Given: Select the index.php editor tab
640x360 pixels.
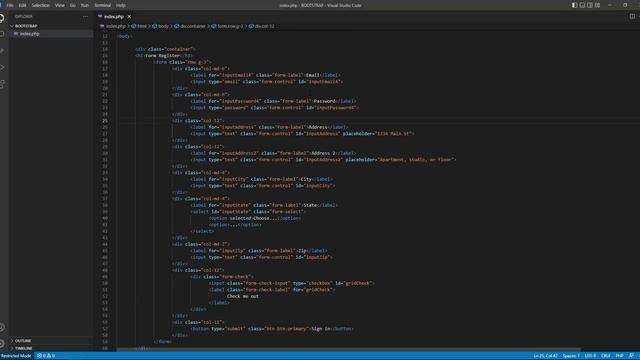Looking at the screenshot, I should coord(114,16).
